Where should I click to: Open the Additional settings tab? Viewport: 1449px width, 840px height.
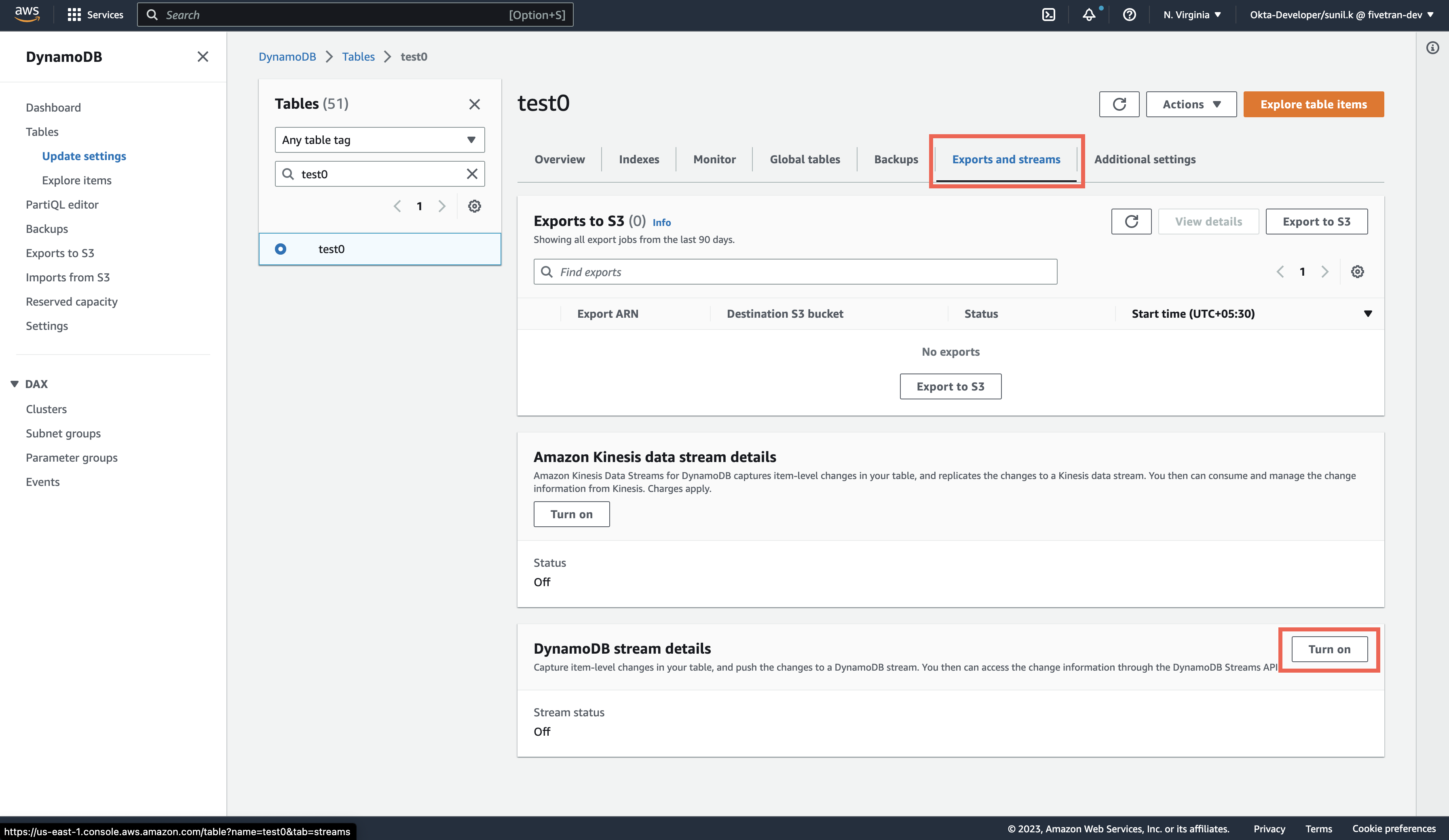point(1144,159)
